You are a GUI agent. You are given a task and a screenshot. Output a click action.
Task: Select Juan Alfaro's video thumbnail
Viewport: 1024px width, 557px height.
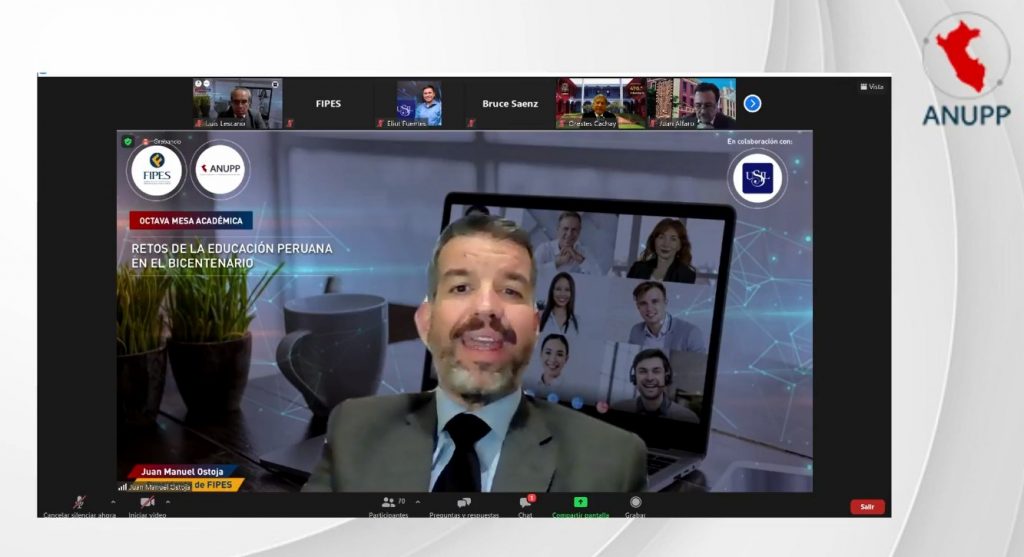click(692, 103)
